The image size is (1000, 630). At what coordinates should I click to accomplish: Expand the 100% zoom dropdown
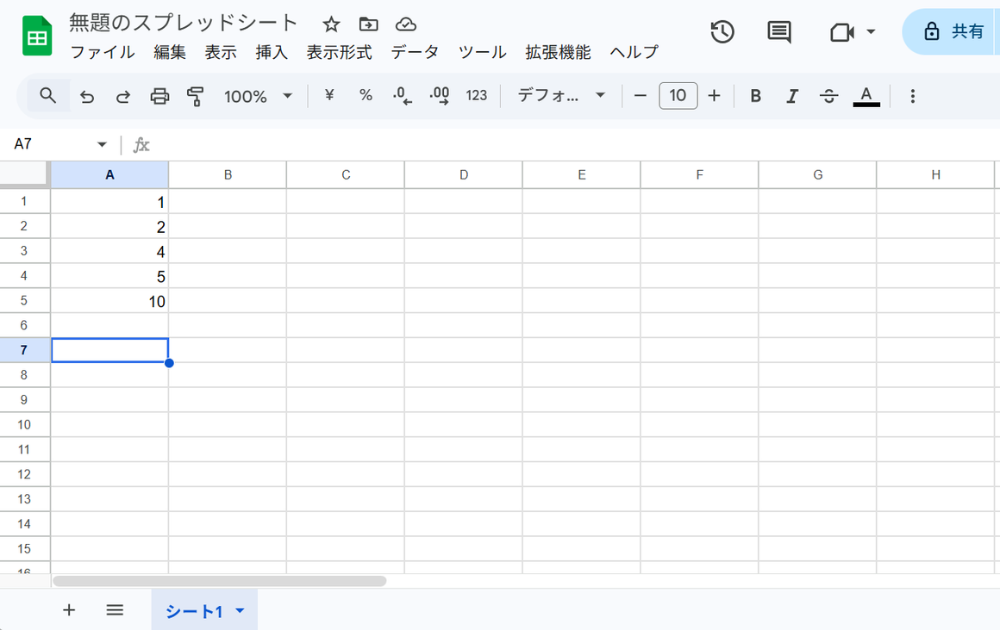pos(258,96)
